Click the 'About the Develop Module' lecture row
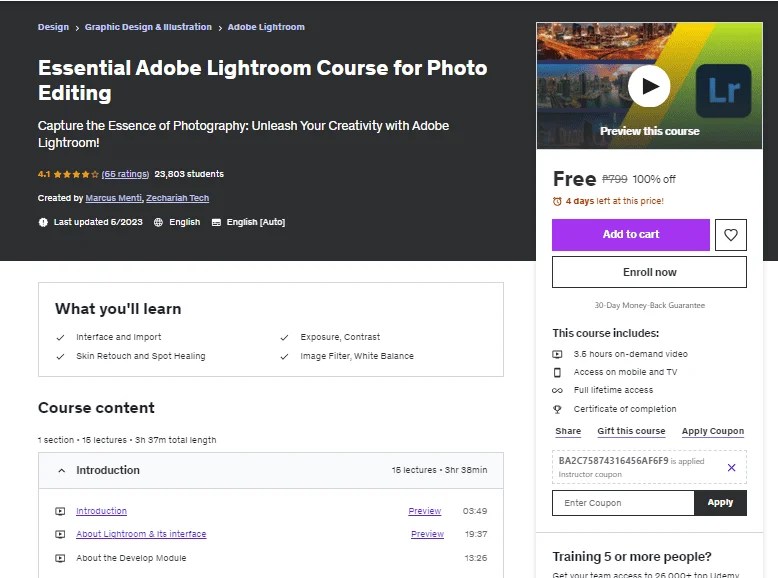This screenshot has height=578, width=778. pyautogui.click(x=271, y=558)
